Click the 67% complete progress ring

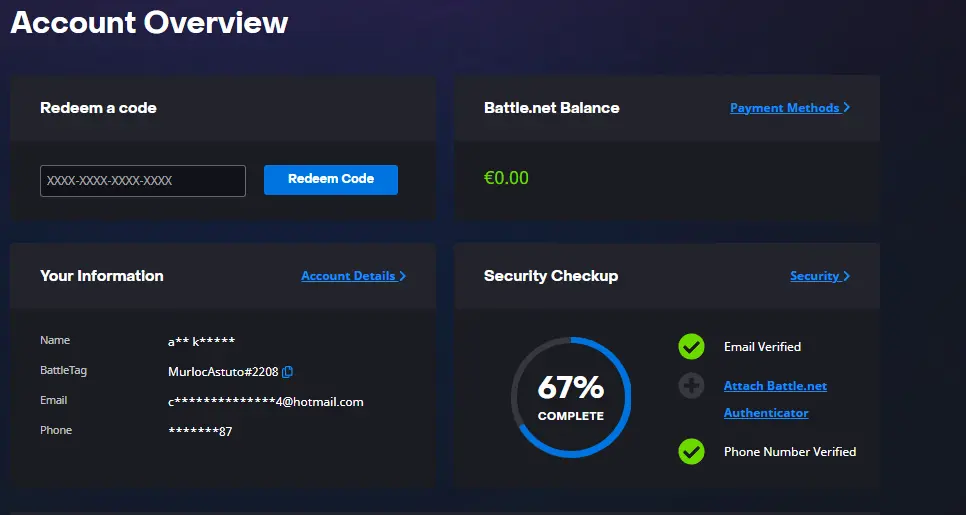tap(571, 397)
